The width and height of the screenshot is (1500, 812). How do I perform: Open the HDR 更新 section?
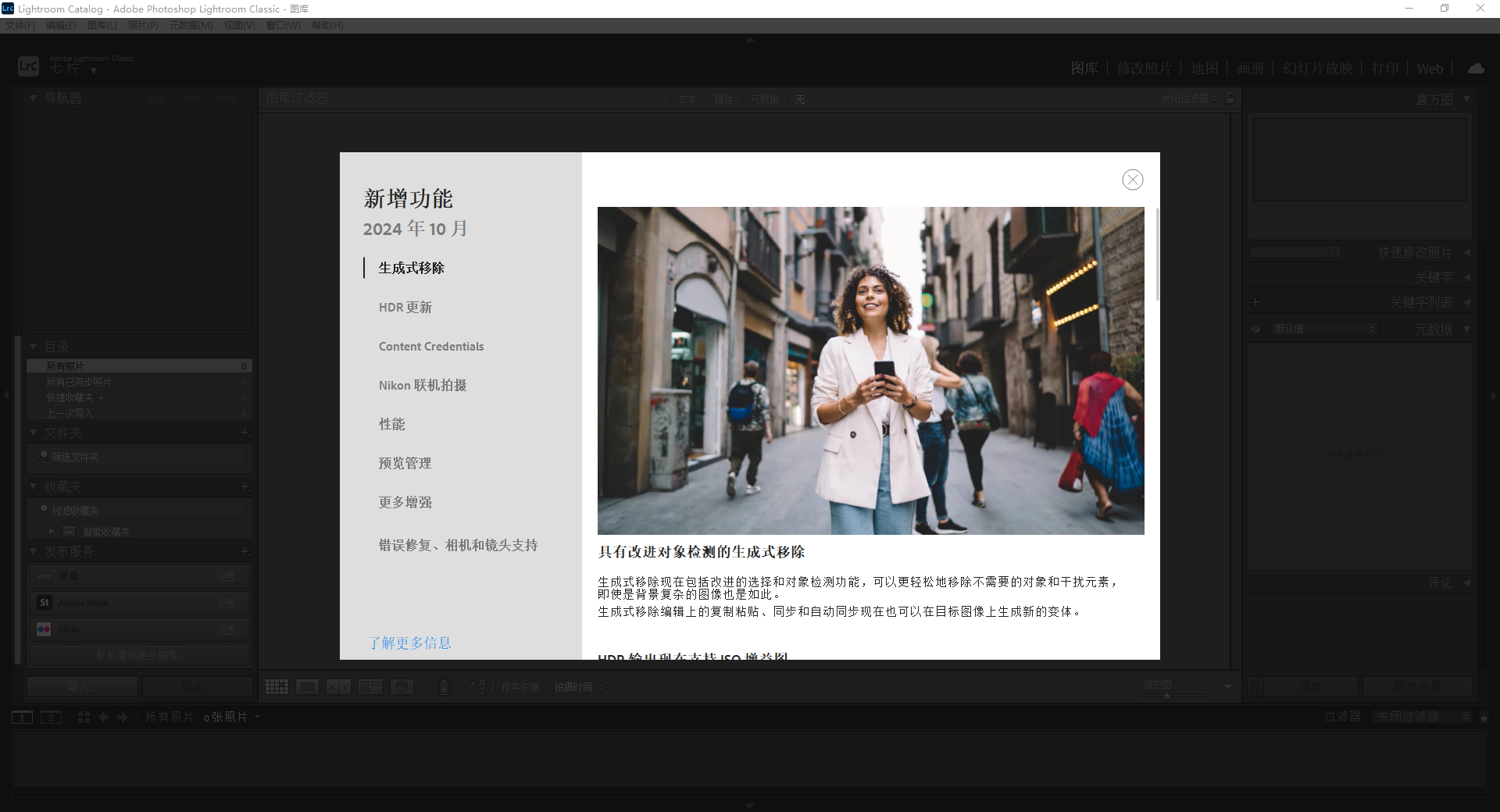tap(405, 307)
